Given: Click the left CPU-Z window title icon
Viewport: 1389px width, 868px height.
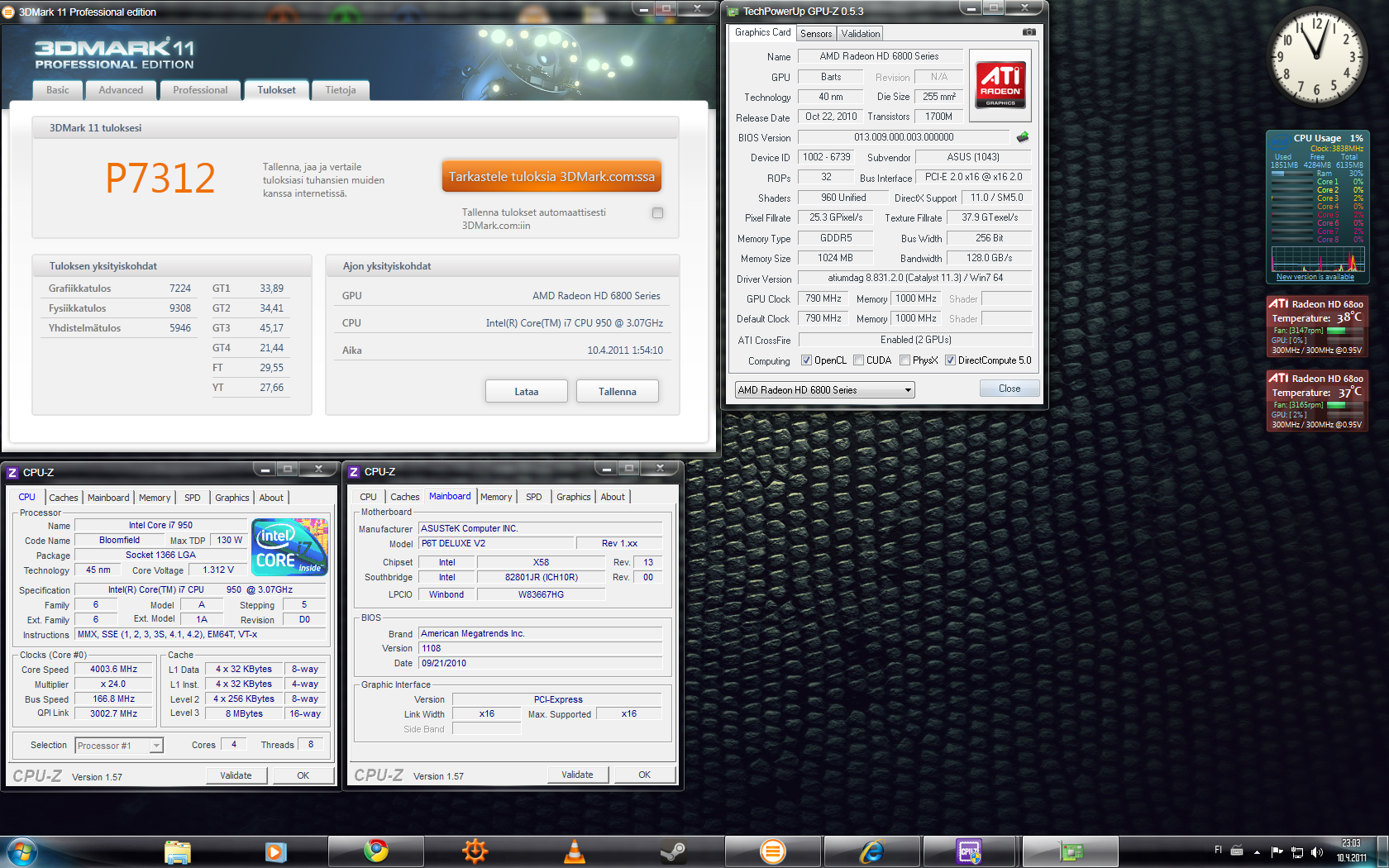Looking at the screenshot, I should tap(12, 473).
